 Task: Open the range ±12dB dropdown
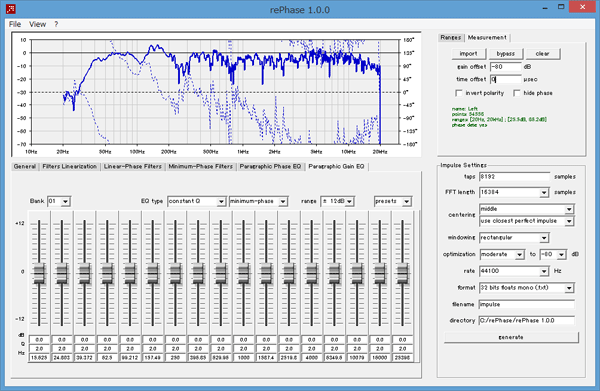pos(338,201)
